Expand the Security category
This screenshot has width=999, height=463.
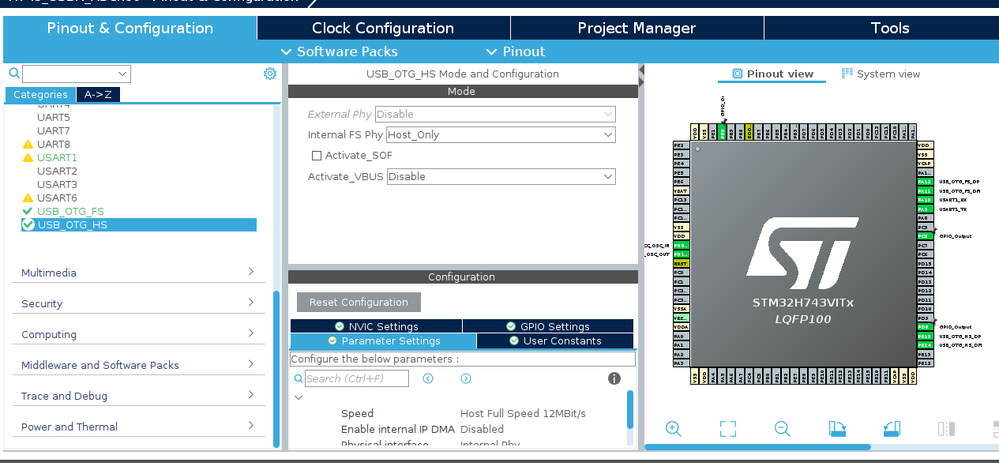point(138,303)
